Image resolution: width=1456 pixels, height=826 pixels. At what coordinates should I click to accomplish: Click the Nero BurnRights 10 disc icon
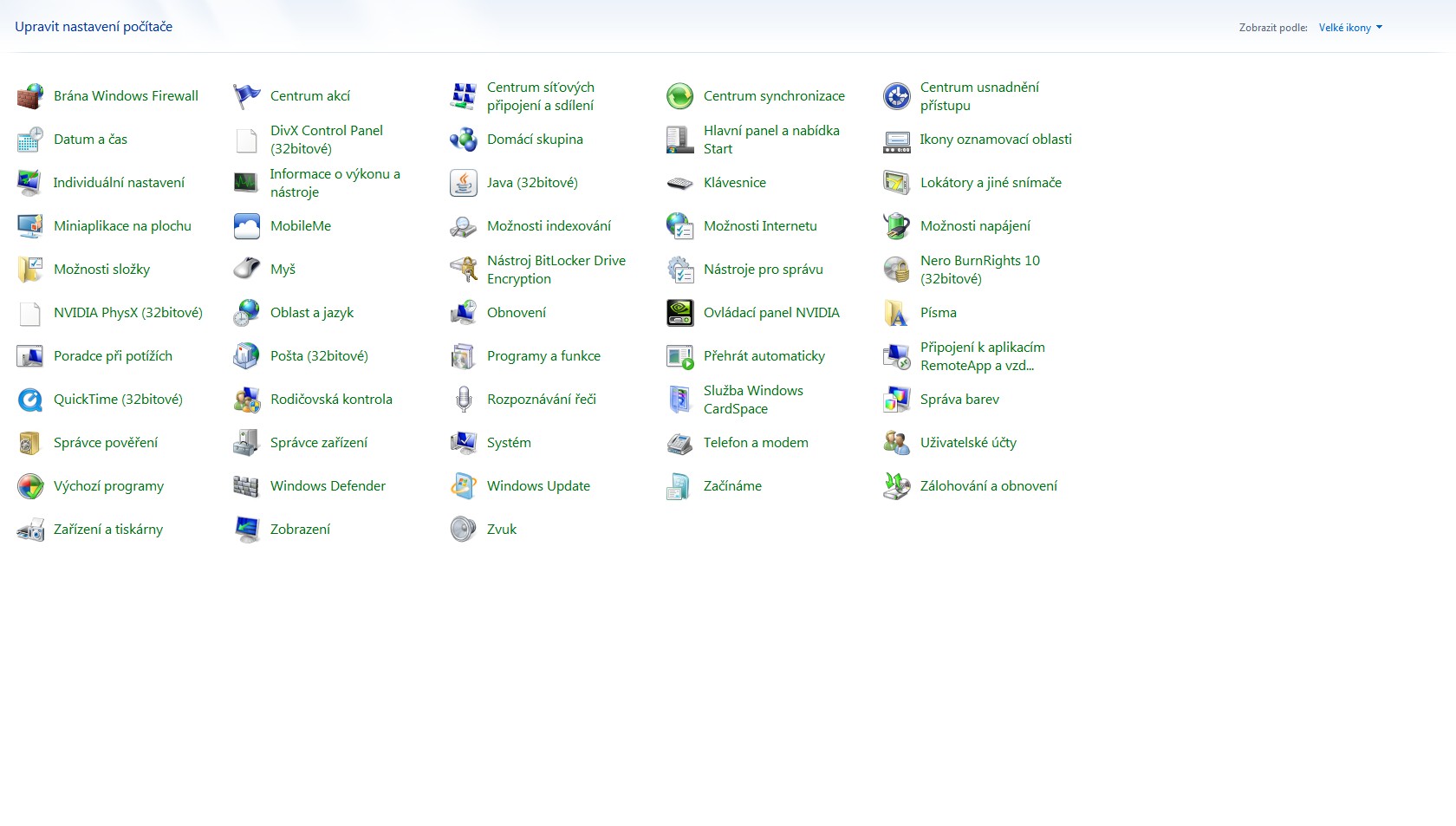tap(897, 270)
